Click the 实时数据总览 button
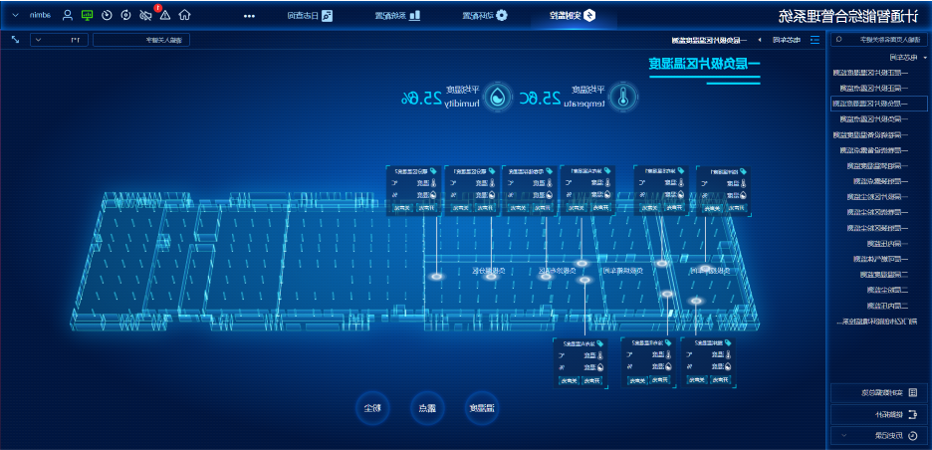This screenshot has width=932, height=450. tap(878, 393)
